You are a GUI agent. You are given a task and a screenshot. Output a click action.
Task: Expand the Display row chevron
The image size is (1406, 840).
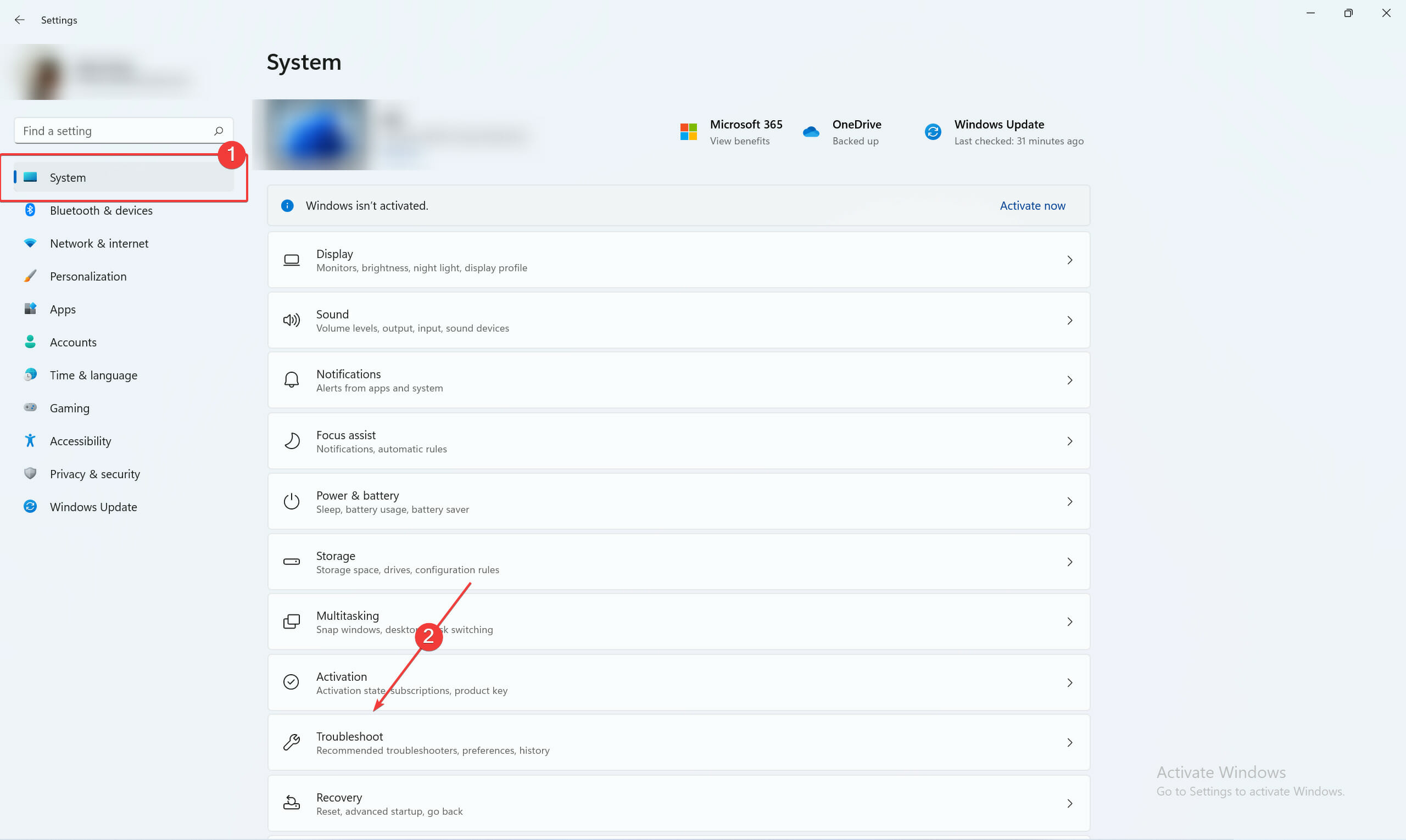point(1070,260)
